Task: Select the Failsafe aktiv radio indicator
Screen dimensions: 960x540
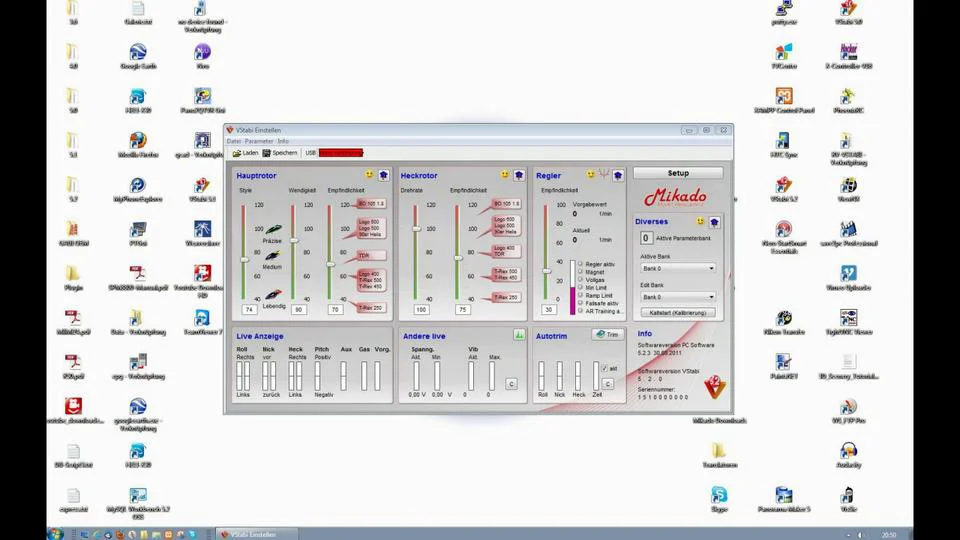Action: click(x=580, y=303)
